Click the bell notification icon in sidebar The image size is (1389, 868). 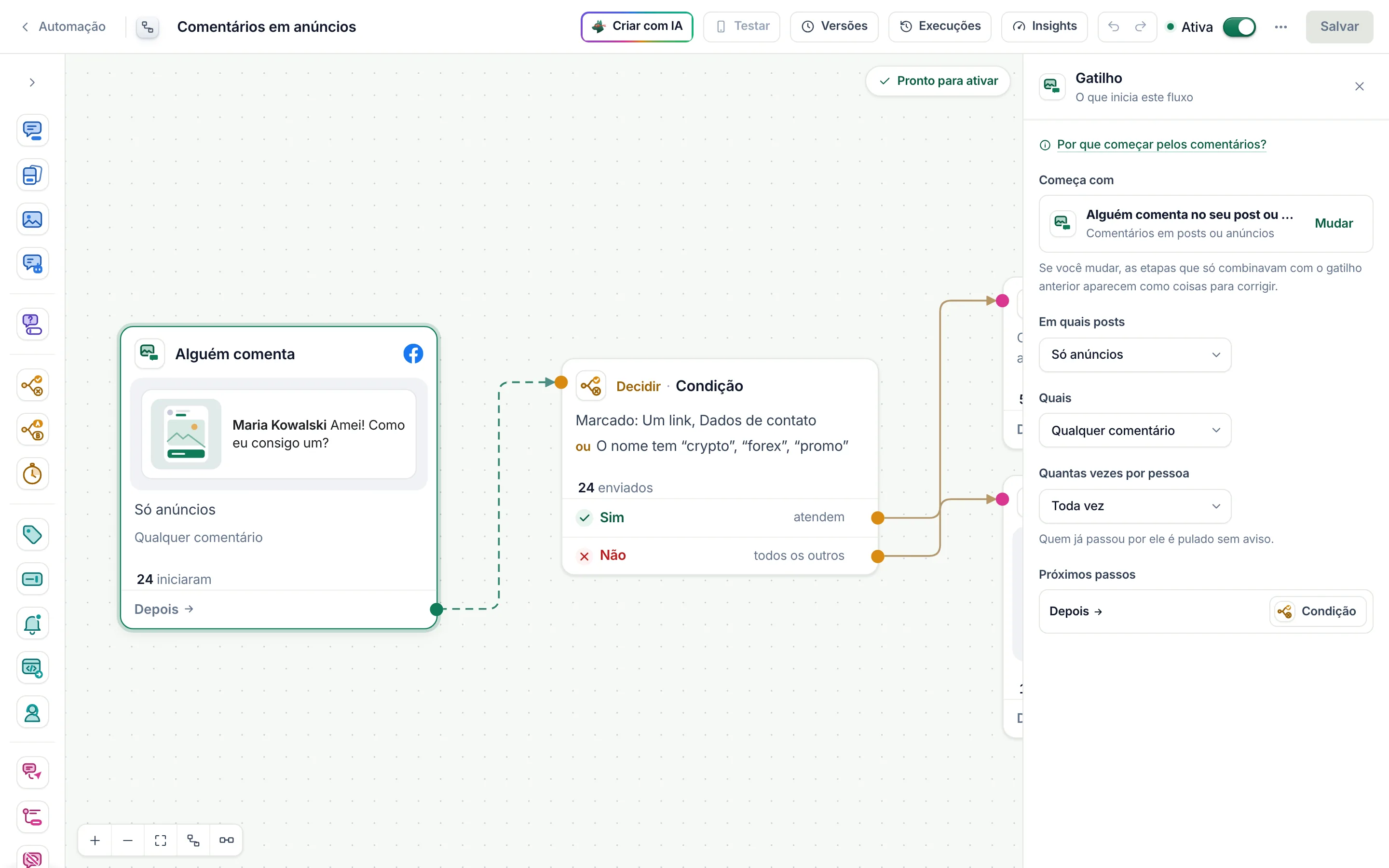pyautogui.click(x=32, y=624)
